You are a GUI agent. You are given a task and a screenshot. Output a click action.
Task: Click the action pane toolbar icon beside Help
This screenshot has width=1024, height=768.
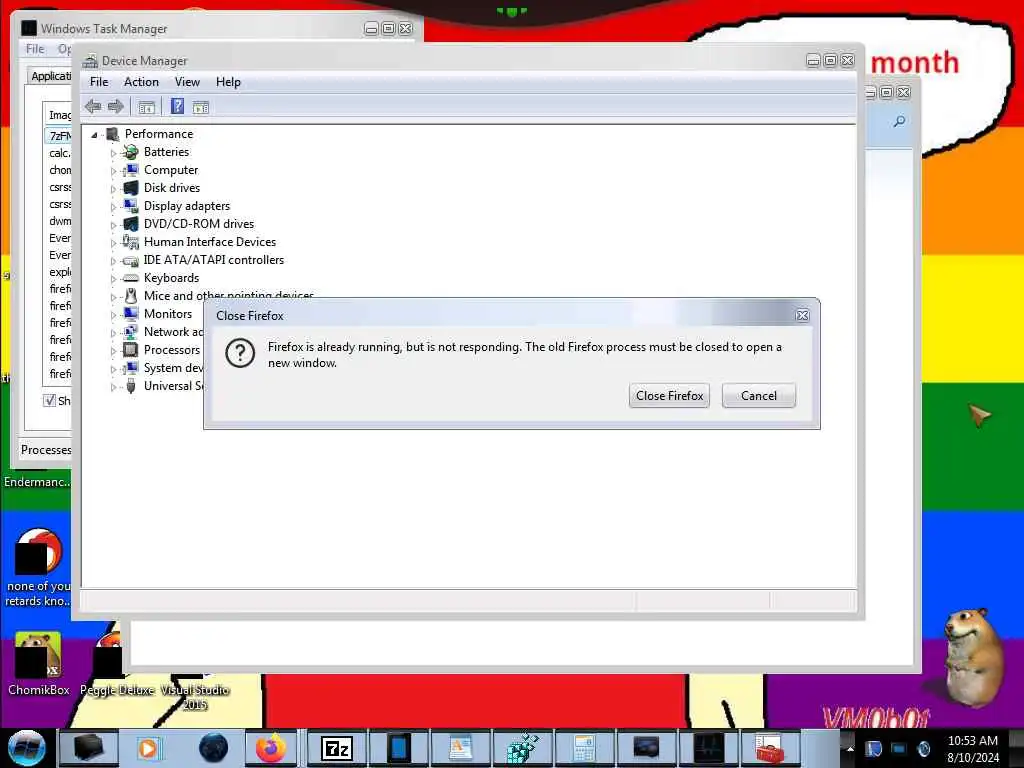coord(200,107)
